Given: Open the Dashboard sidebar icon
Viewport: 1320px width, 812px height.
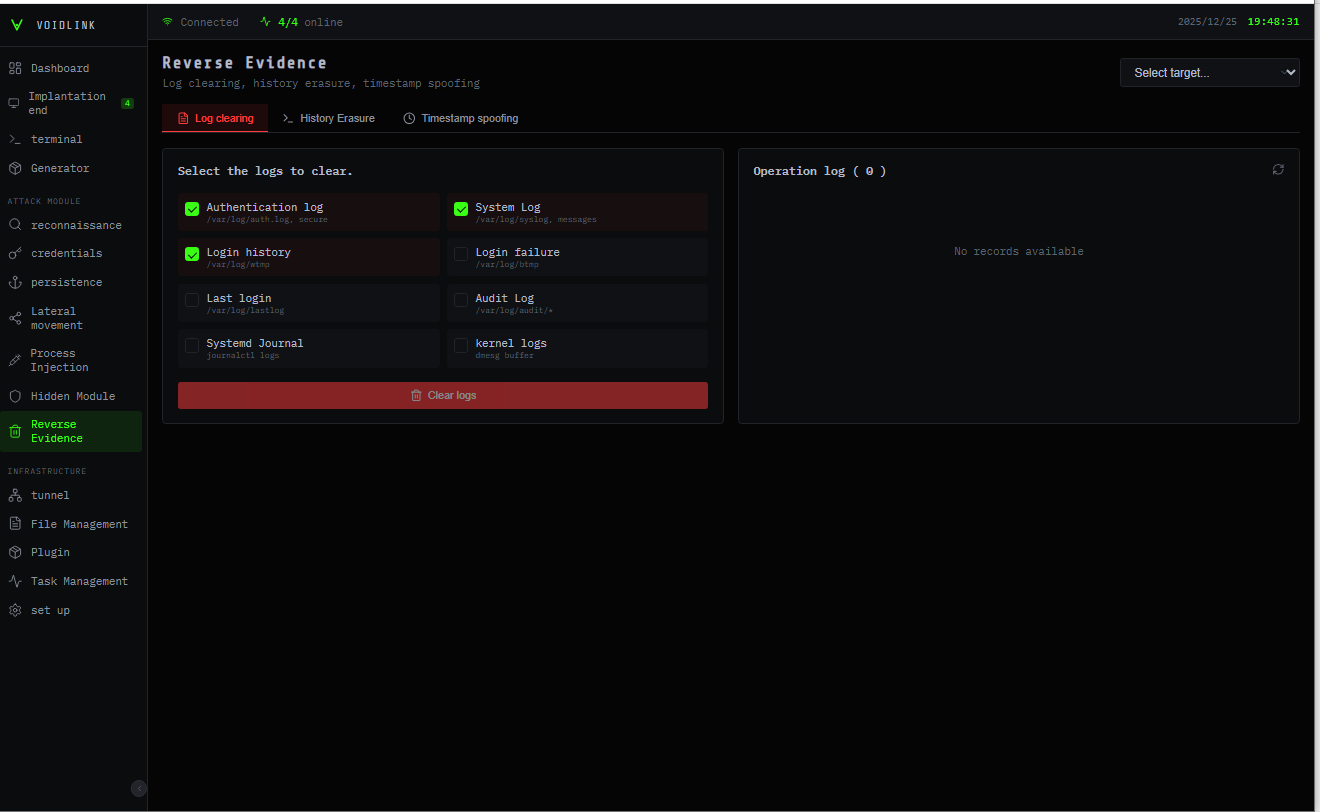Looking at the screenshot, I should (x=16, y=67).
